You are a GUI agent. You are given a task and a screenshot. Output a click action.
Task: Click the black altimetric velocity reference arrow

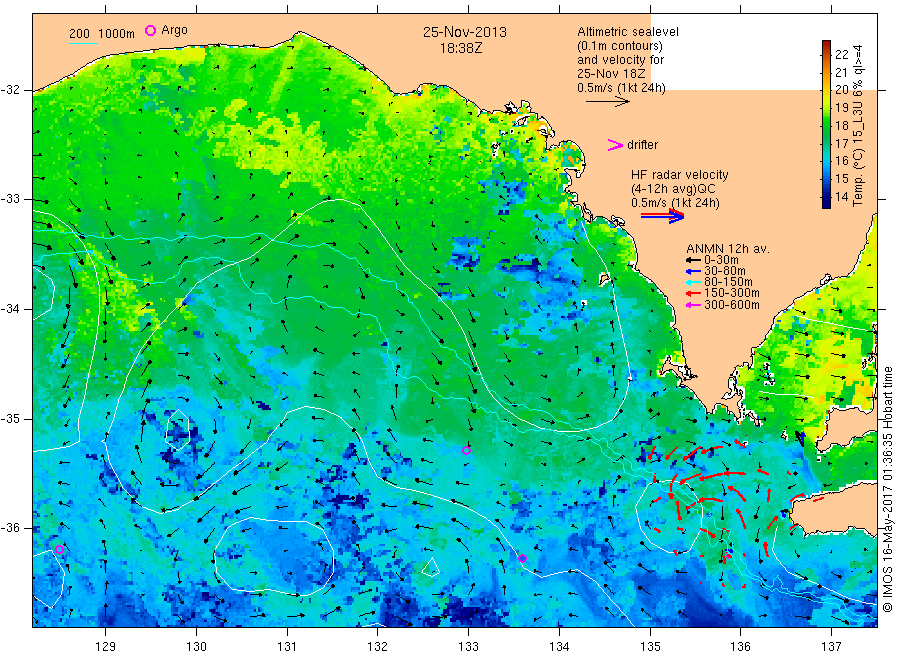point(608,102)
